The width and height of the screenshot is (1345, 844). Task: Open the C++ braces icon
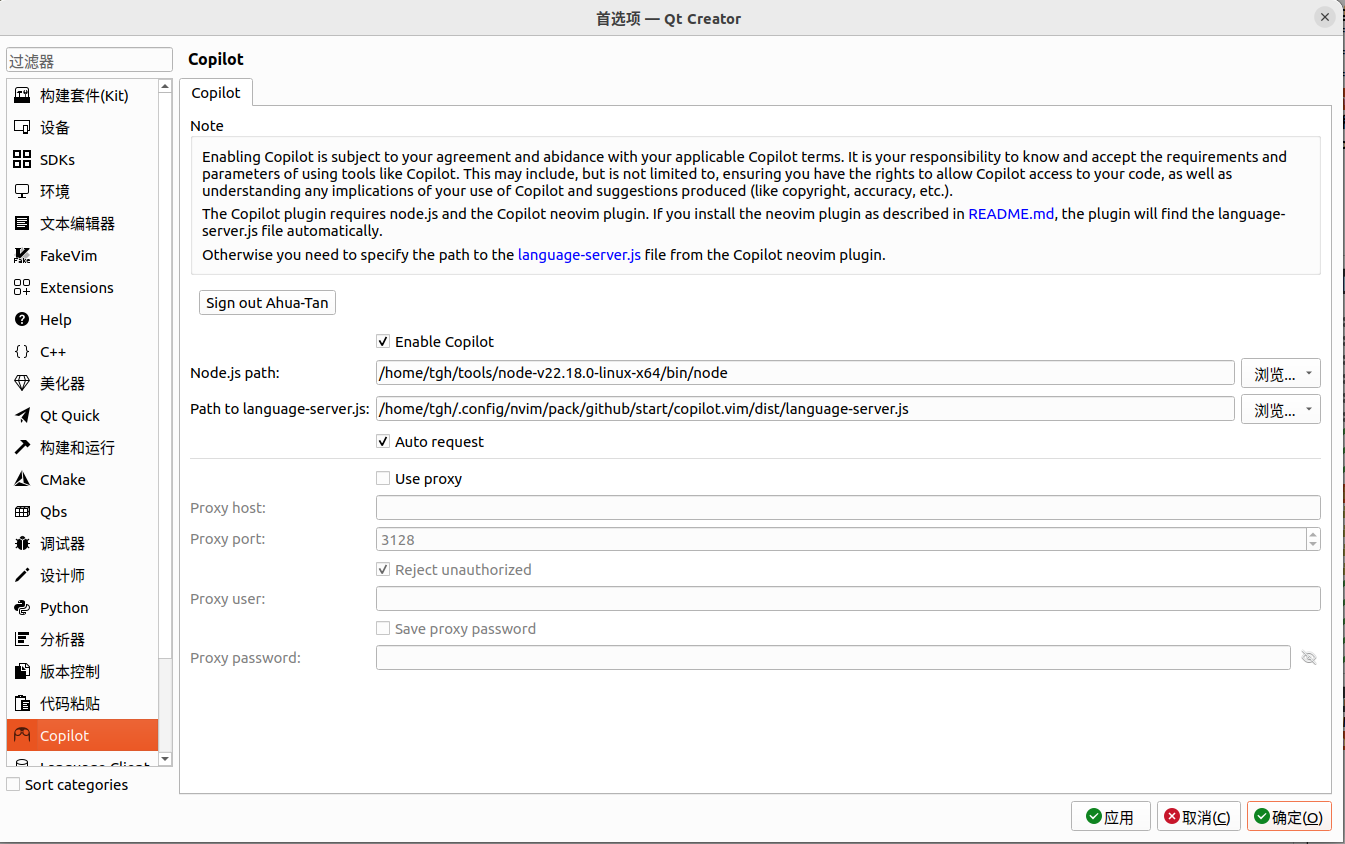tap(22, 352)
